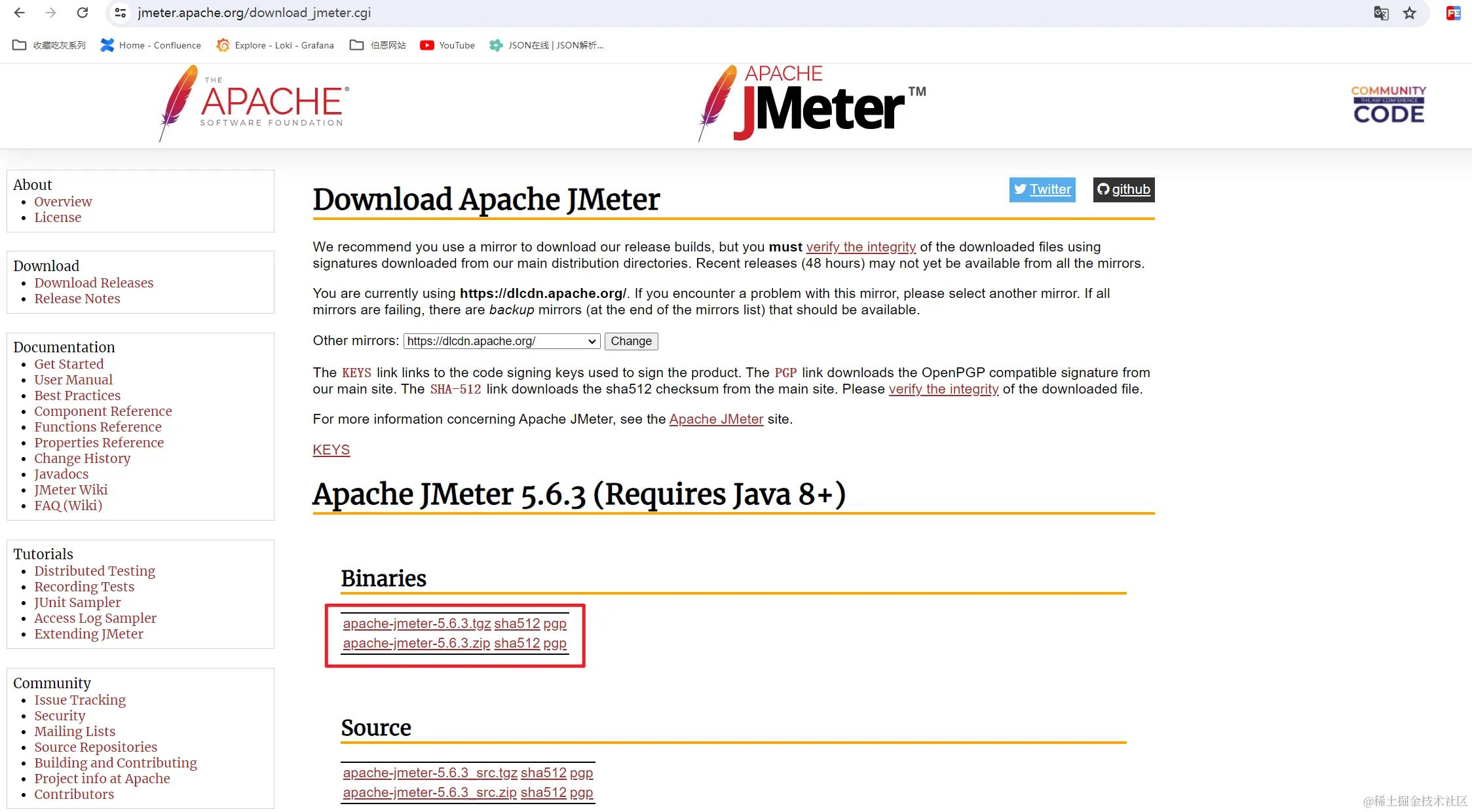Open the github button
This screenshot has height=812, width=1472.
(1123, 189)
